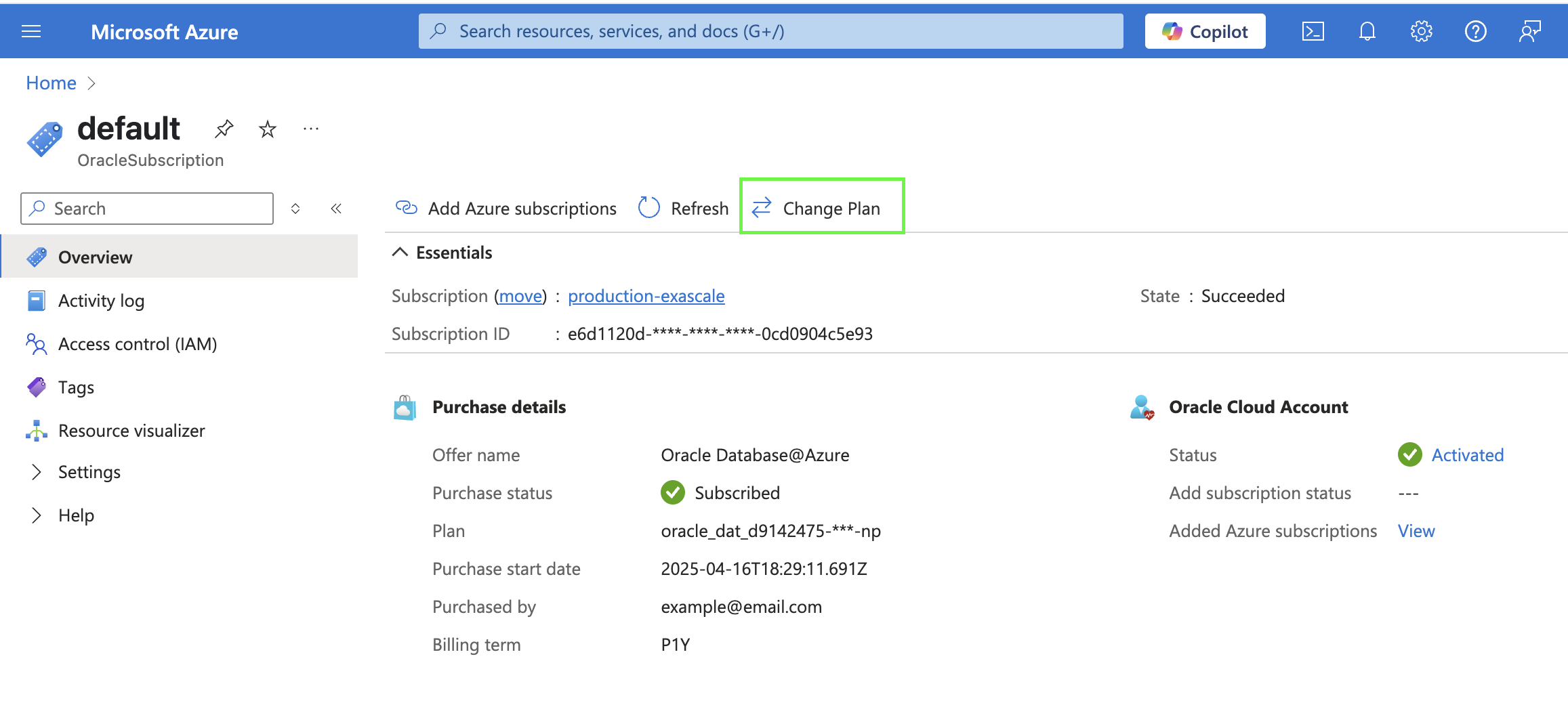Click the Copilot button

(x=1205, y=32)
